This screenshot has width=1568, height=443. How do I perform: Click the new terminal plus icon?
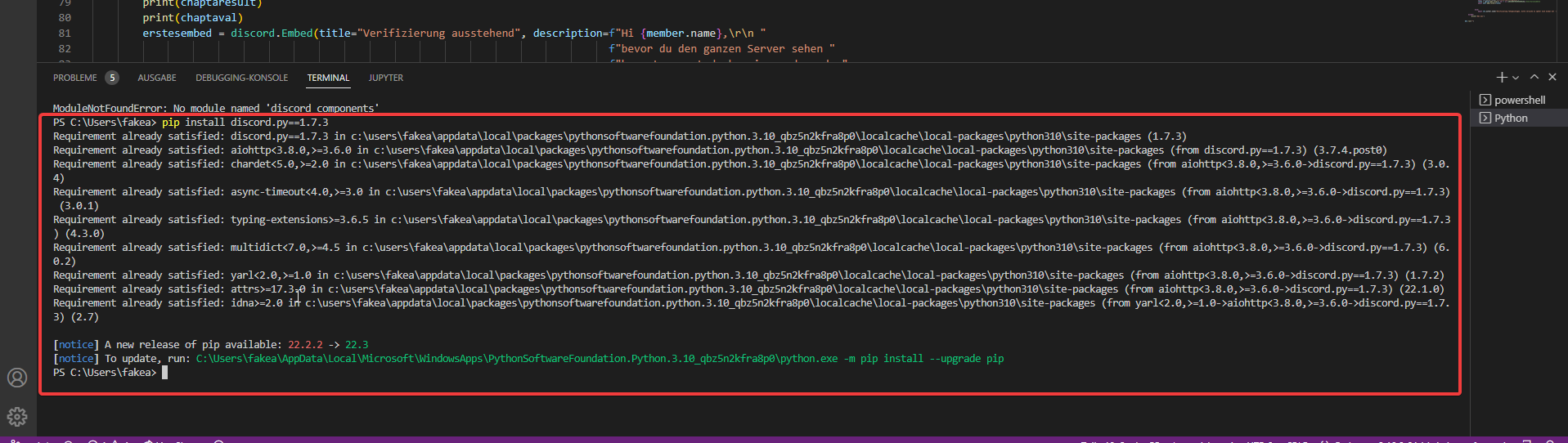pos(1501,78)
